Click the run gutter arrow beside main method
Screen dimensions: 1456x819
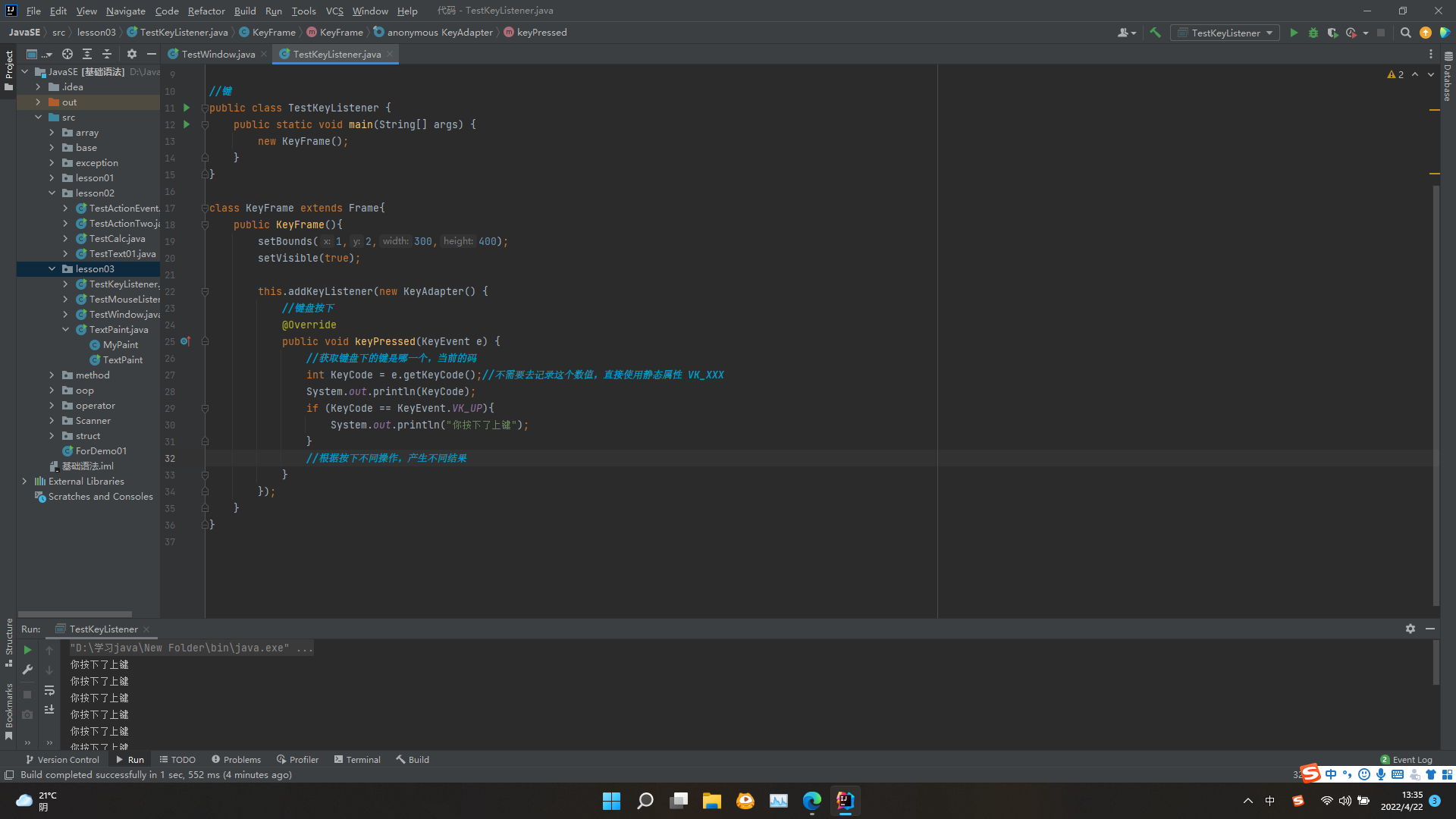pos(187,124)
